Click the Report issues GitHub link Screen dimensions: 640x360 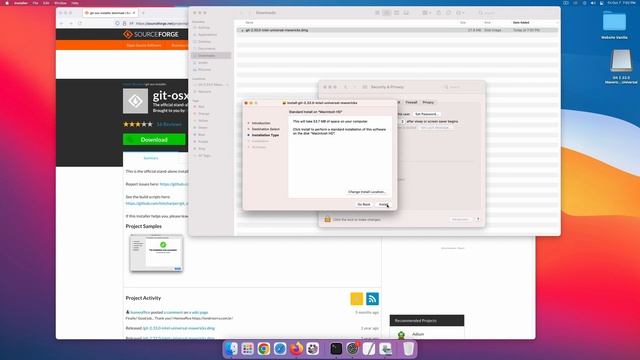(174, 184)
